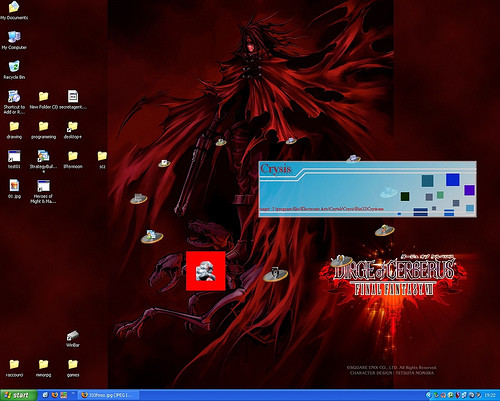Select the menorpg folder icon
The width and height of the screenshot is (500, 401).
43,368
